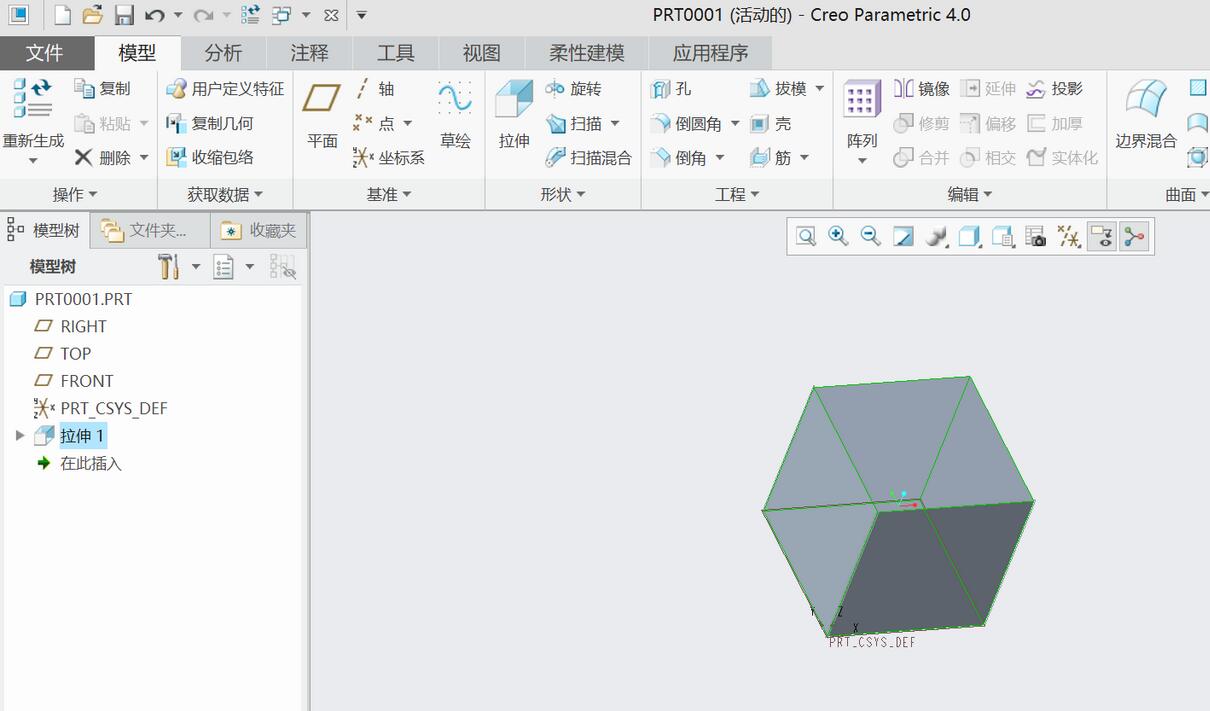
Task: Select the TOP datum plane in model tree
Action: pos(75,353)
